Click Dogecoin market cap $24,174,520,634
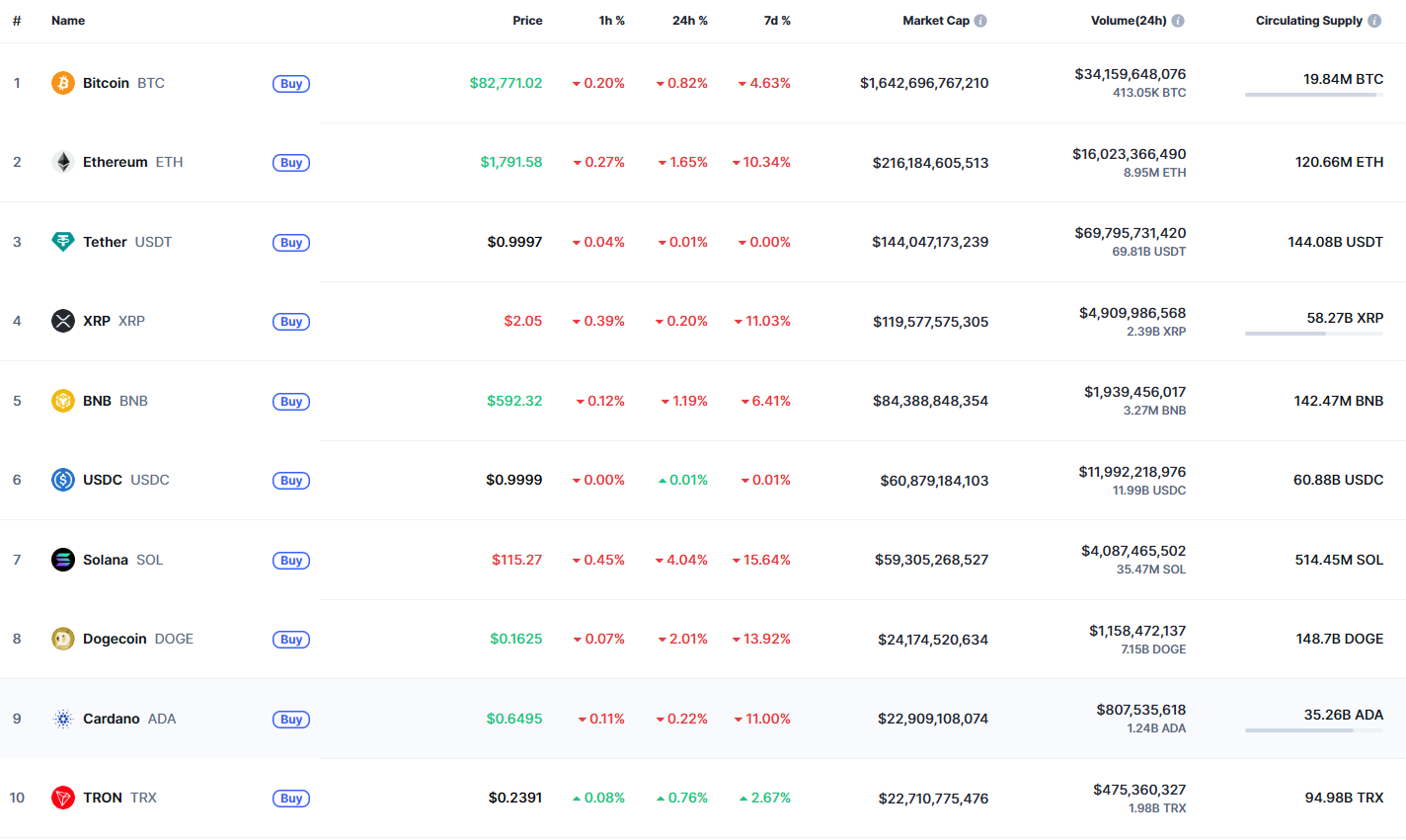The image size is (1406, 840). click(x=933, y=640)
